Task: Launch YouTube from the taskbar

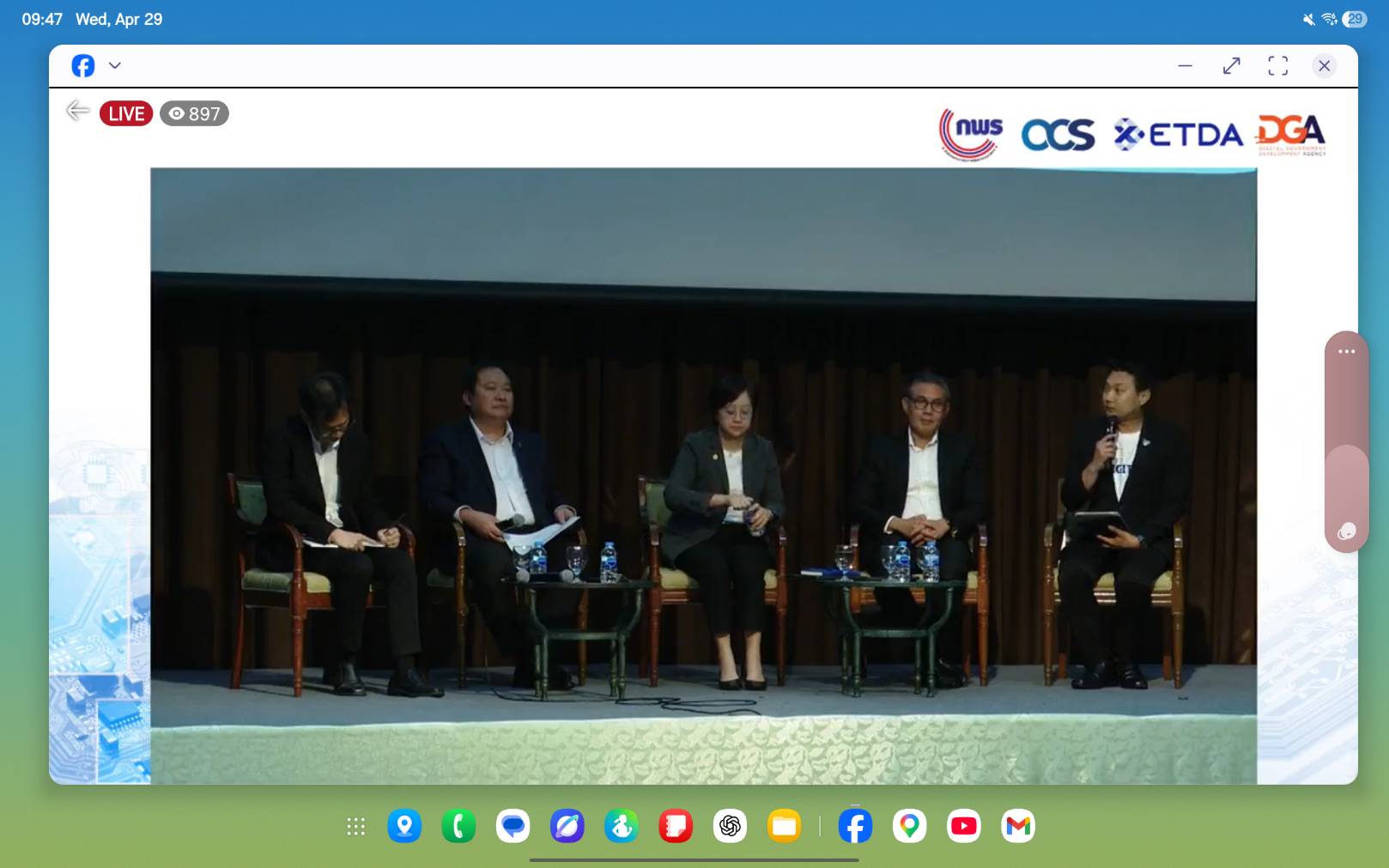Action: click(x=963, y=826)
